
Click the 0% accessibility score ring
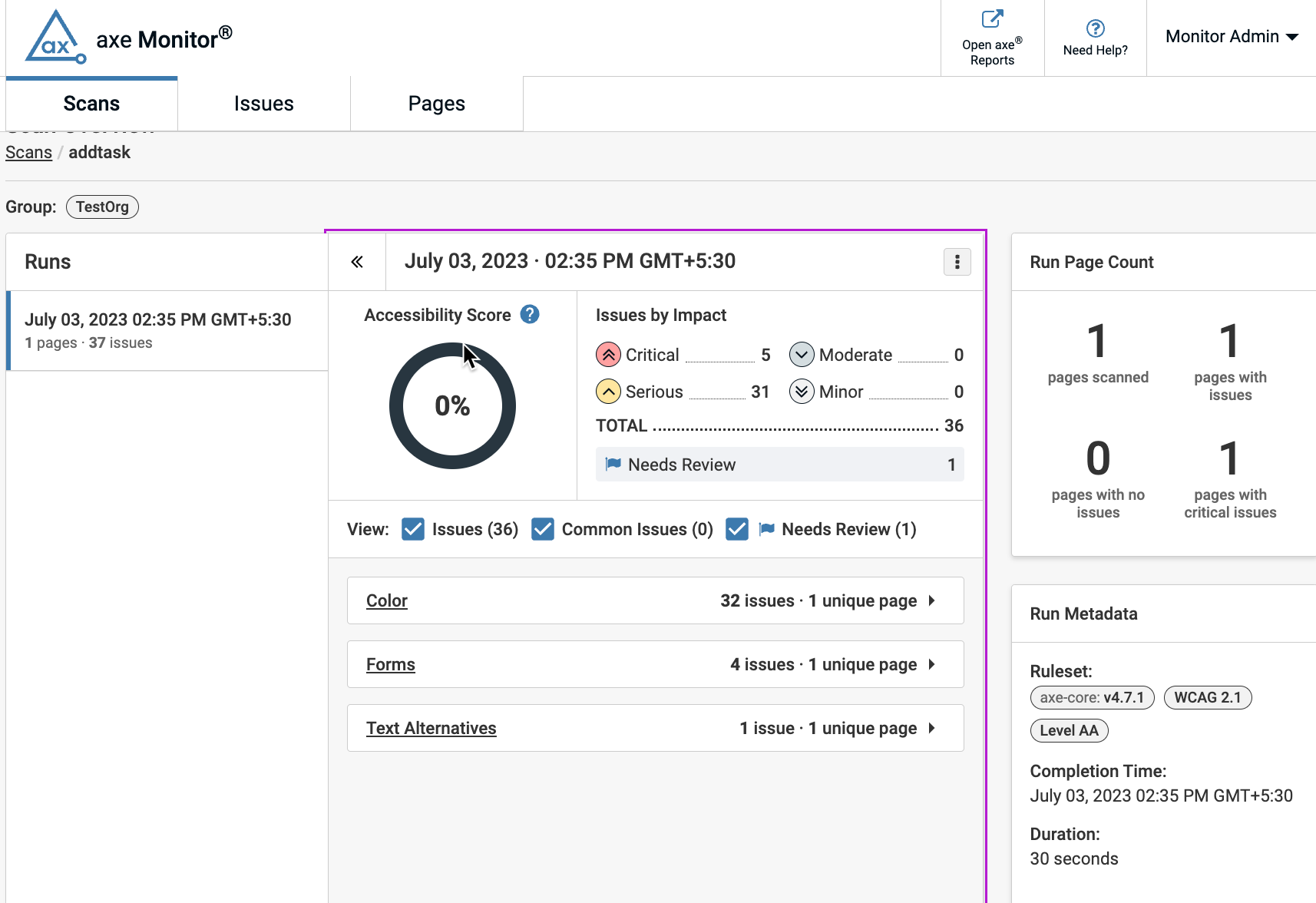click(x=452, y=405)
